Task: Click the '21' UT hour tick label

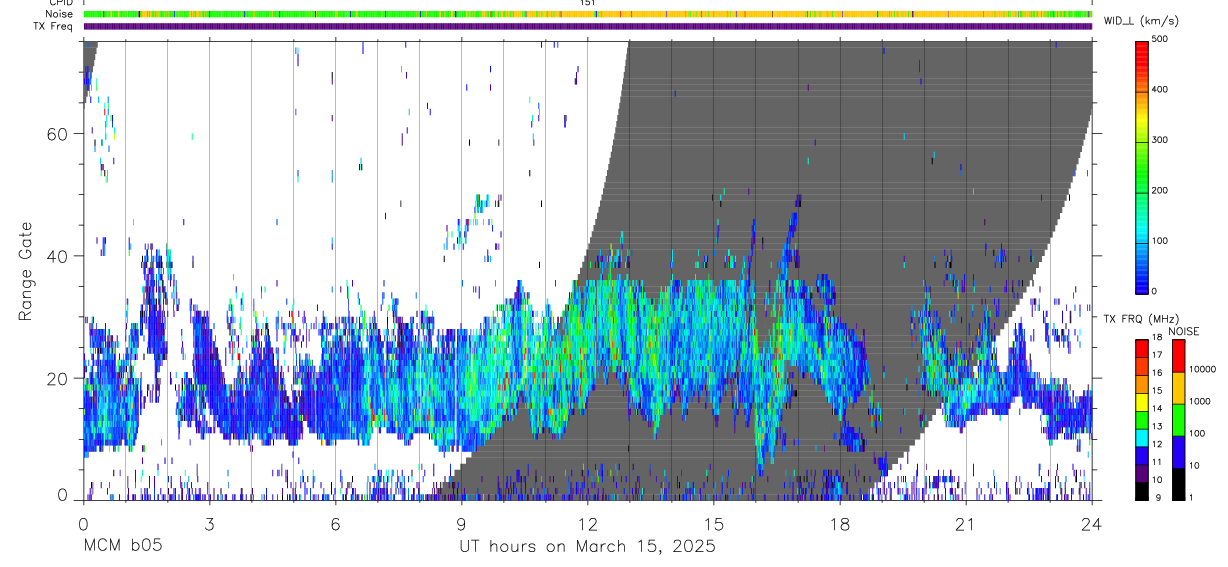Action: click(966, 524)
